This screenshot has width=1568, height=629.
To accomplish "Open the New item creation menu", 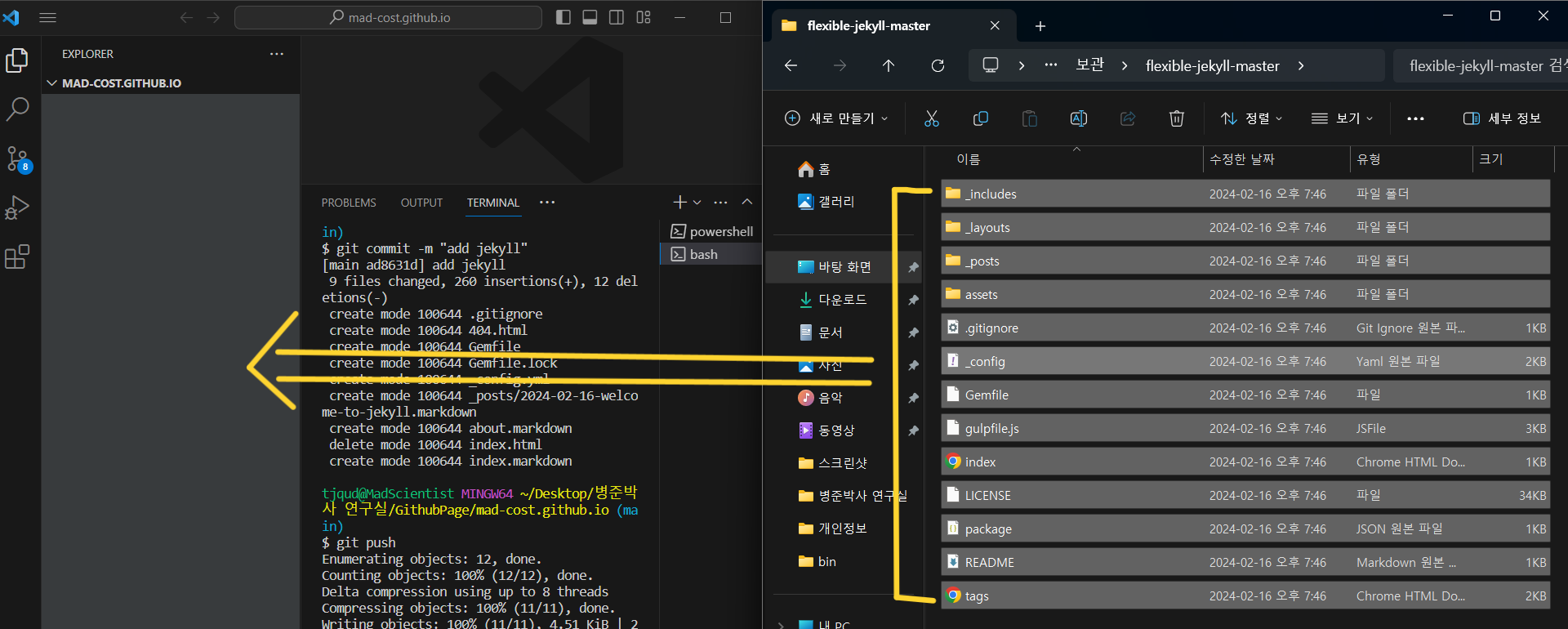I will (835, 118).
